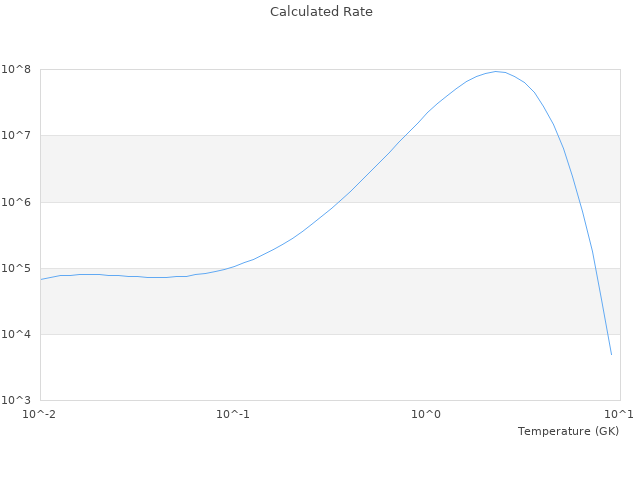Click the peak of the blue rate curve
Image resolution: width=640 pixels, height=480 pixels.
click(x=496, y=71)
